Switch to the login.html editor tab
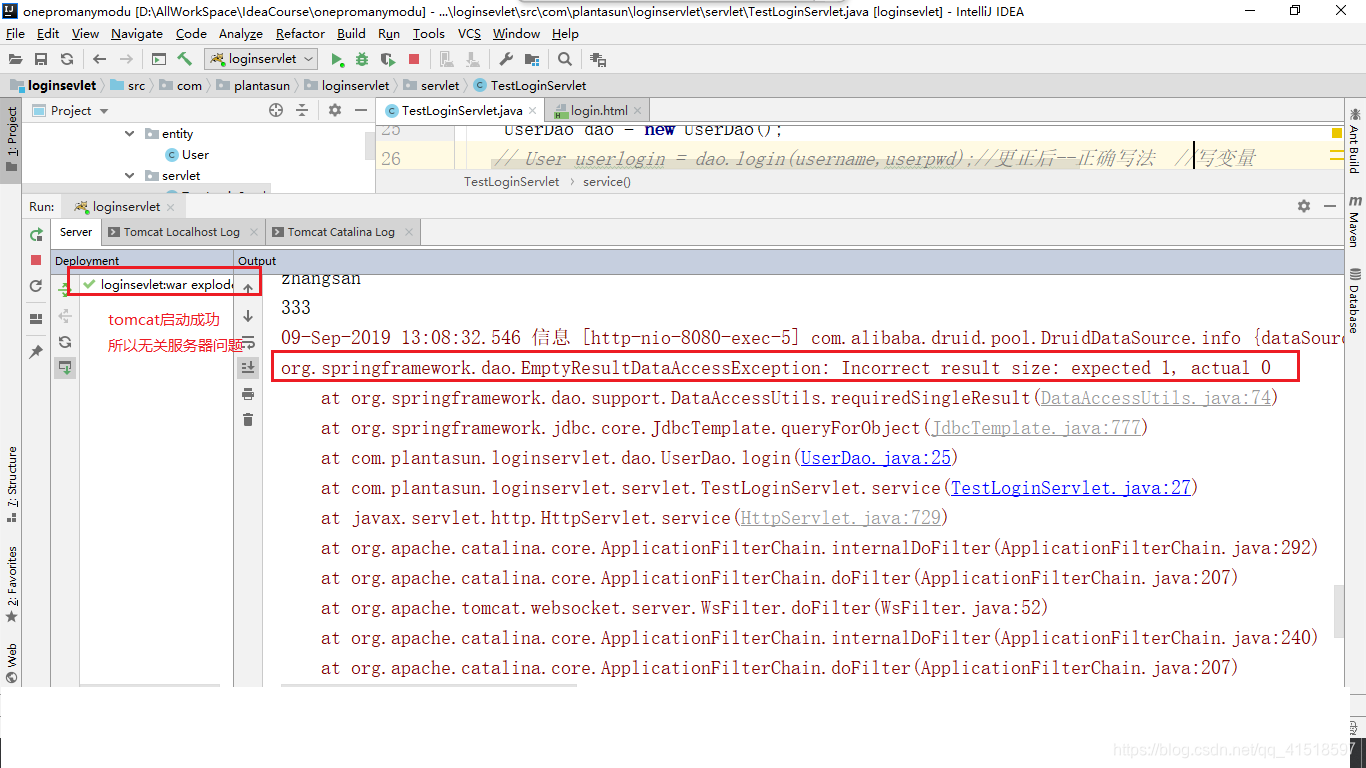 (599, 111)
